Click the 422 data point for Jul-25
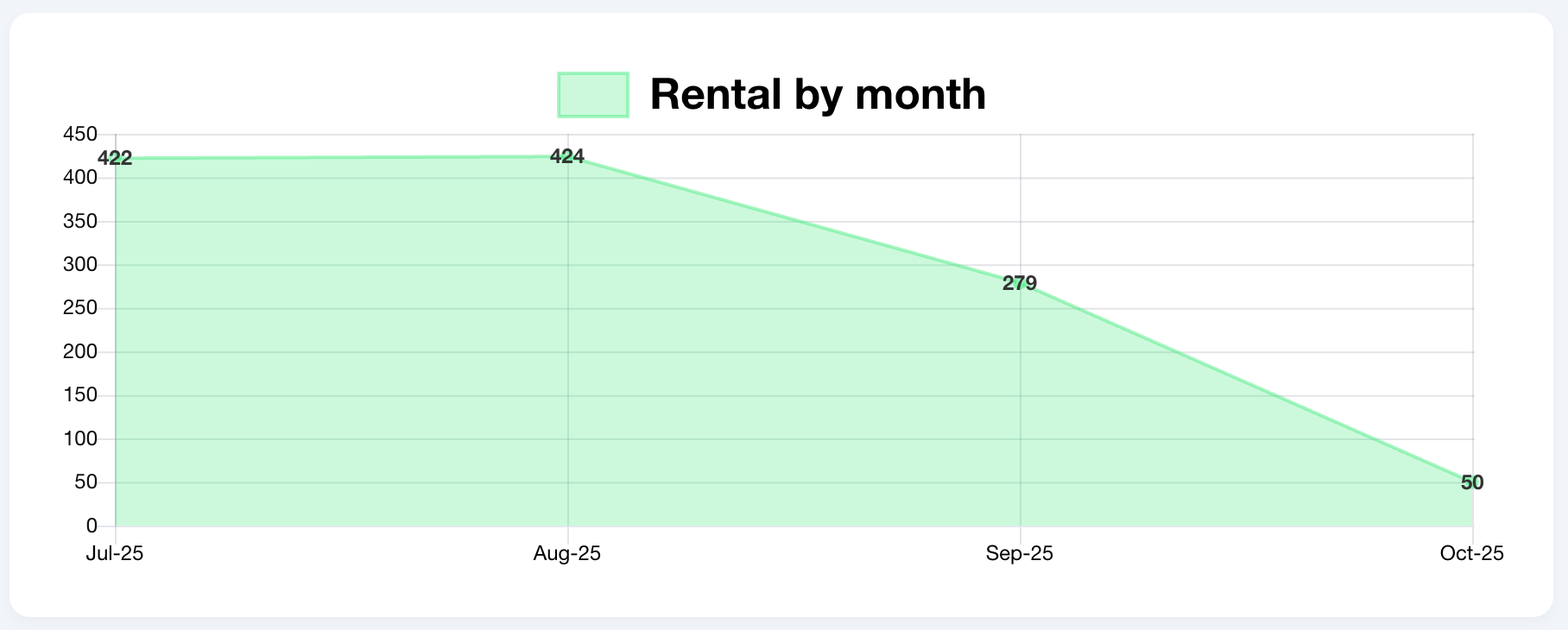This screenshot has height=630, width=1568. point(116,159)
